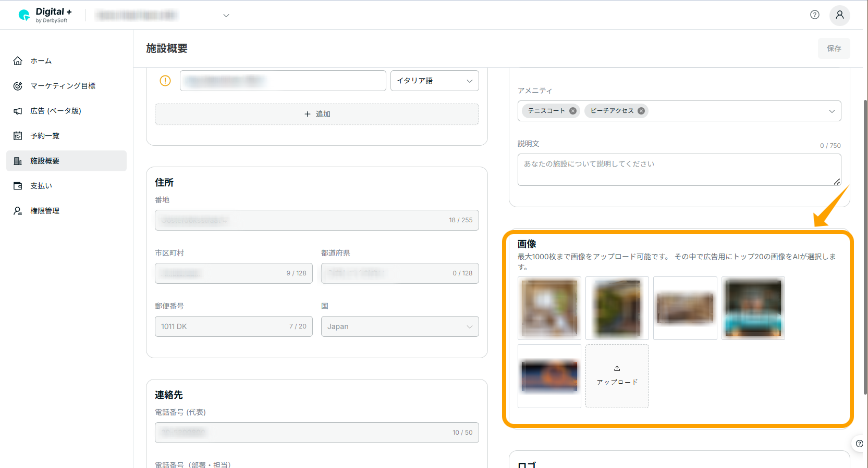Open 広告 (ベータ版) in the sidebar
Viewport: 868px width, 468px height.
66,111
